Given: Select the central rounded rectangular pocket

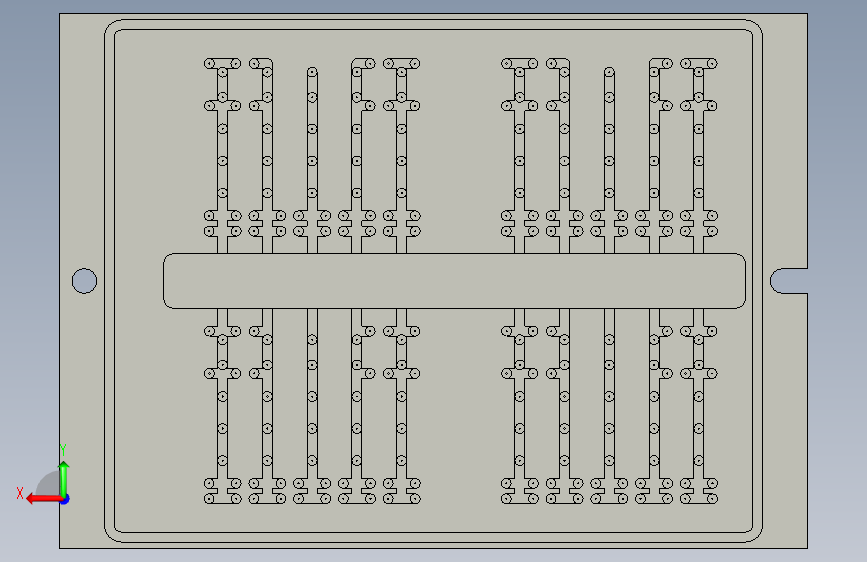Looking at the screenshot, I should (455, 281).
